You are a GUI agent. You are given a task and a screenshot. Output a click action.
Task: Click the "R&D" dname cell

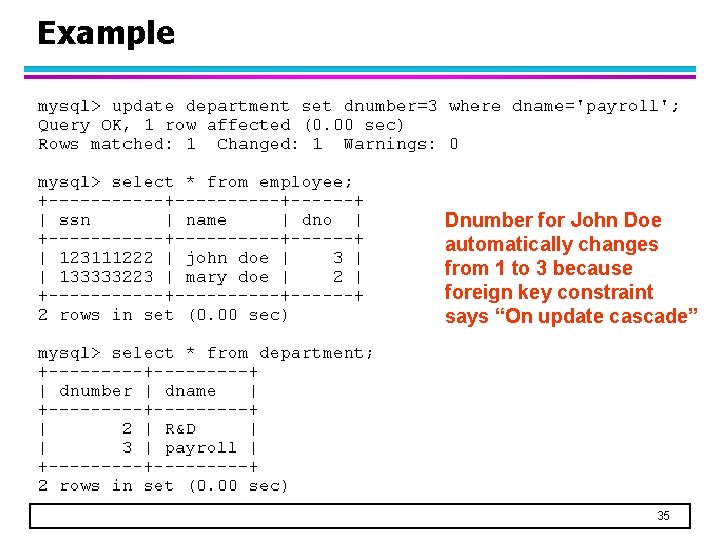click(180, 429)
